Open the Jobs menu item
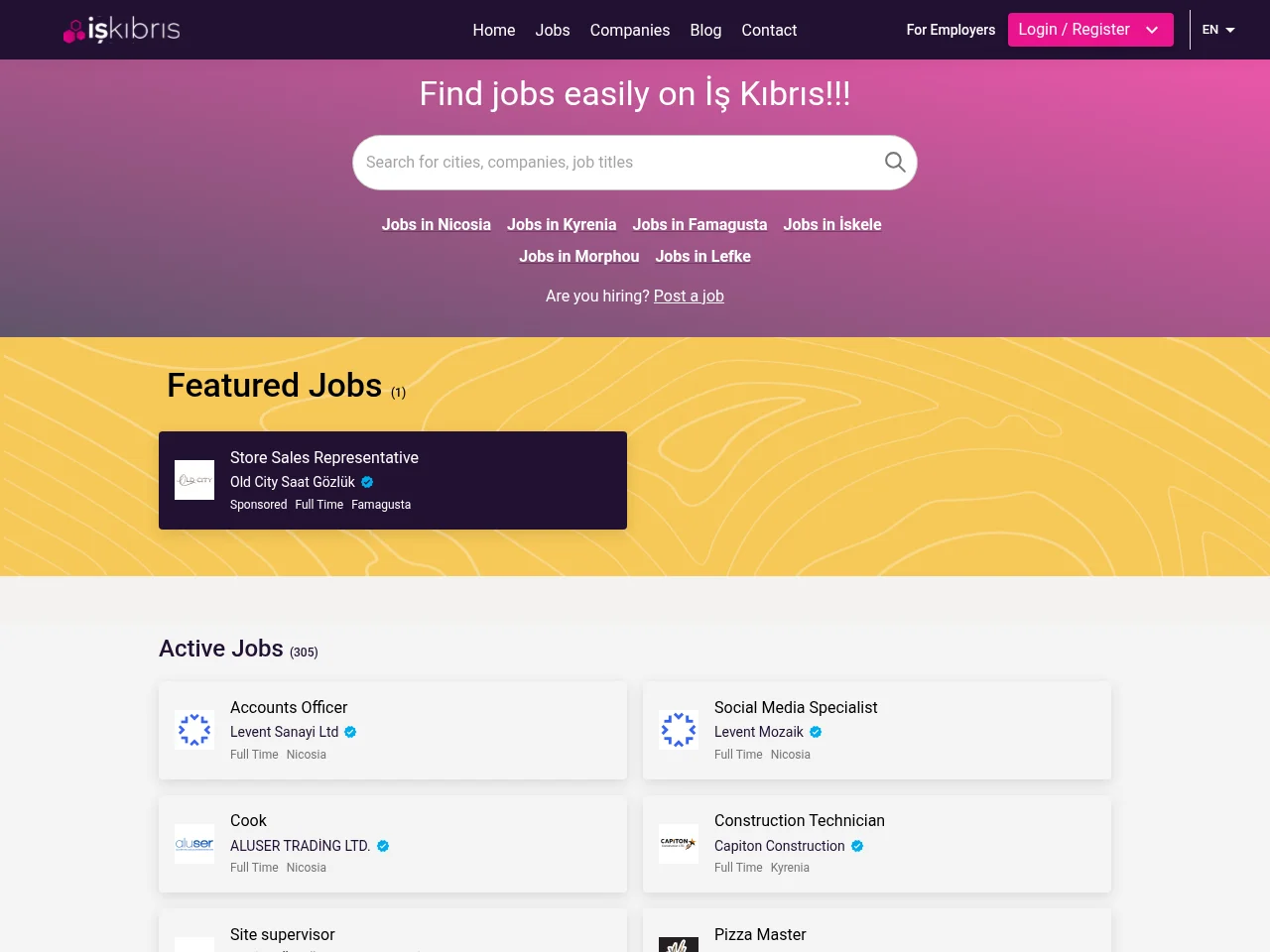The width and height of the screenshot is (1270, 952). 553,30
